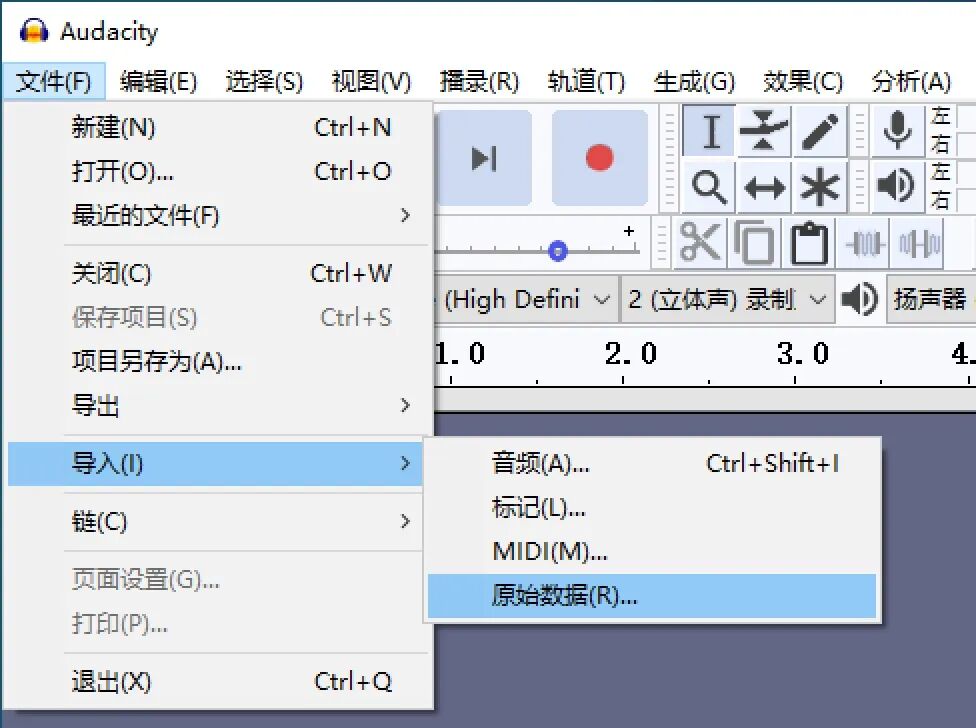Choose 项目另存为(A)... menu entry
The height and width of the screenshot is (728, 976).
tap(218, 362)
